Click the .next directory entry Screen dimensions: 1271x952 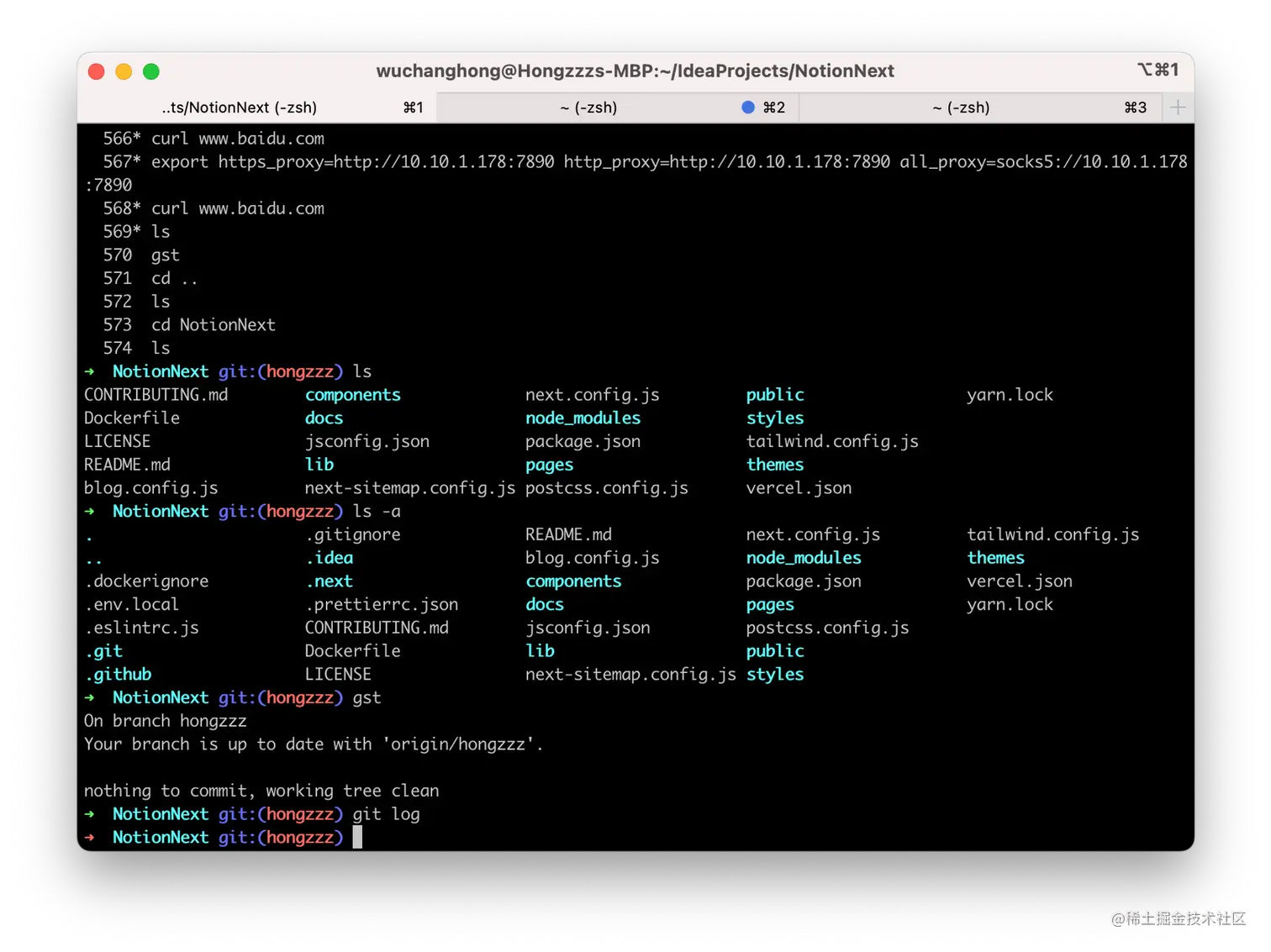click(329, 581)
